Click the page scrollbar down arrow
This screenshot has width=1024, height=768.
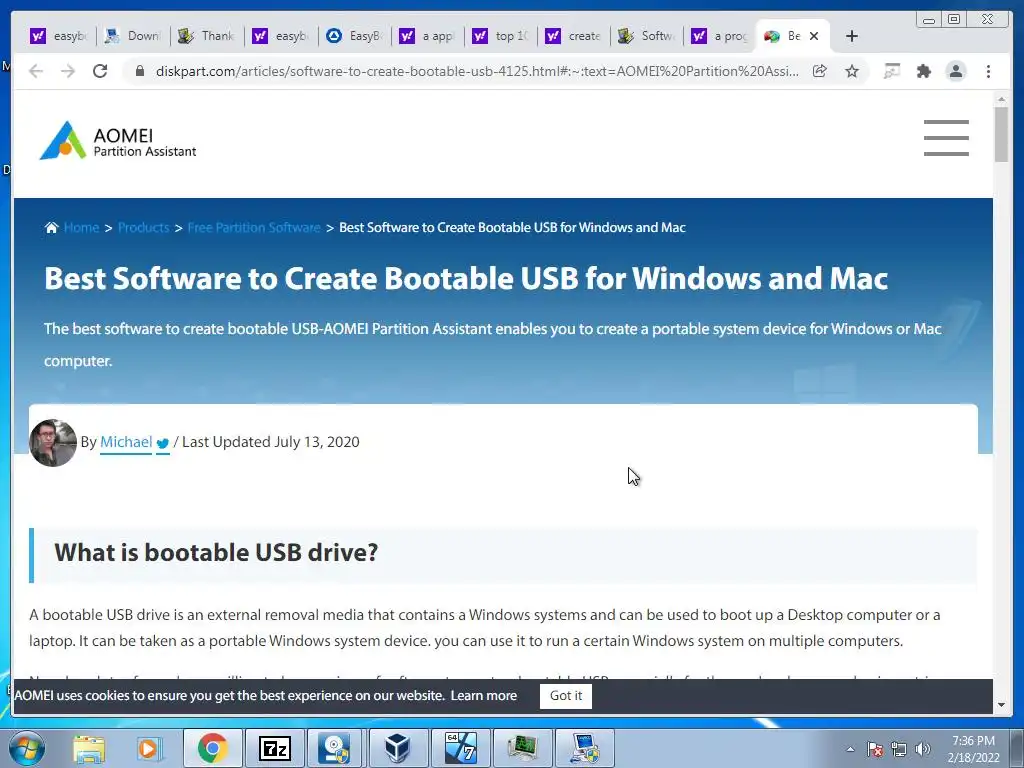pyautogui.click(x=1001, y=705)
